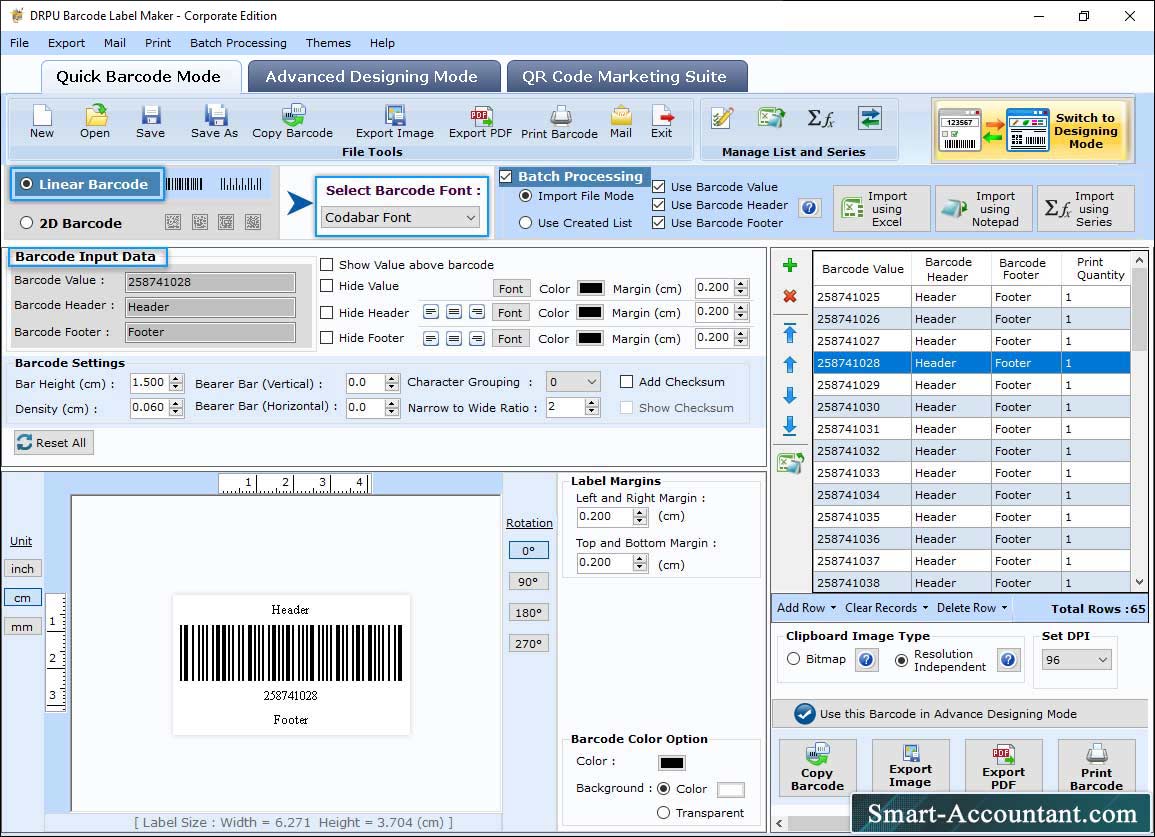Open the Batch Processing menu
The image size is (1155, 837).
coord(238,43)
